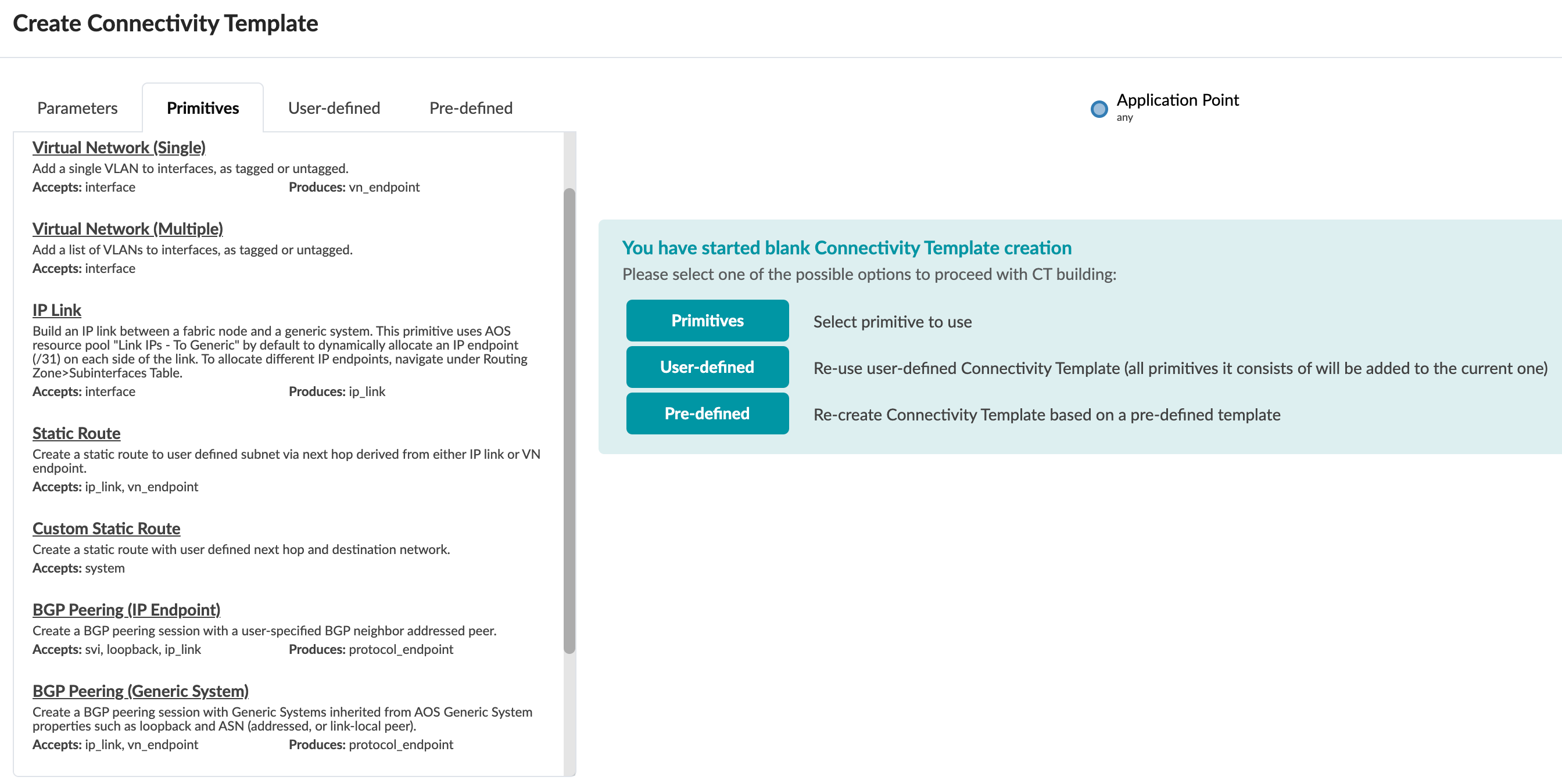The image size is (1562, 784).
Task: Select the Primitives tab
Action: click(x=203, y=108)
